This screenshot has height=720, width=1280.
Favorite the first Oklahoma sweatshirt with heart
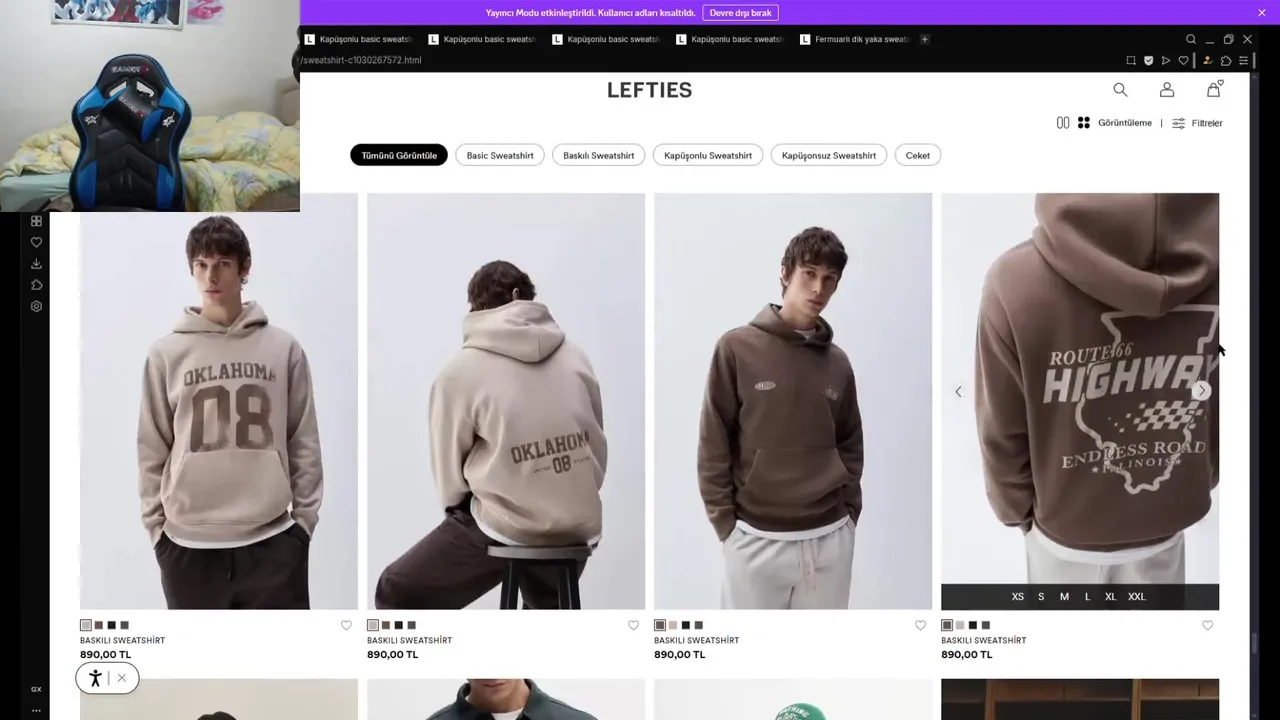coord(346,625)
